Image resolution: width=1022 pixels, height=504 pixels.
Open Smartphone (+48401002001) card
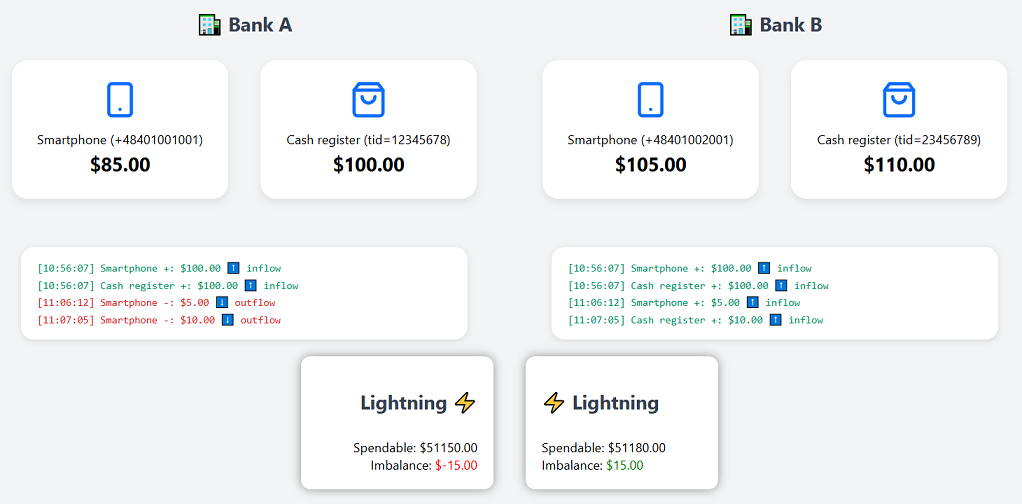tap(650, 129)
